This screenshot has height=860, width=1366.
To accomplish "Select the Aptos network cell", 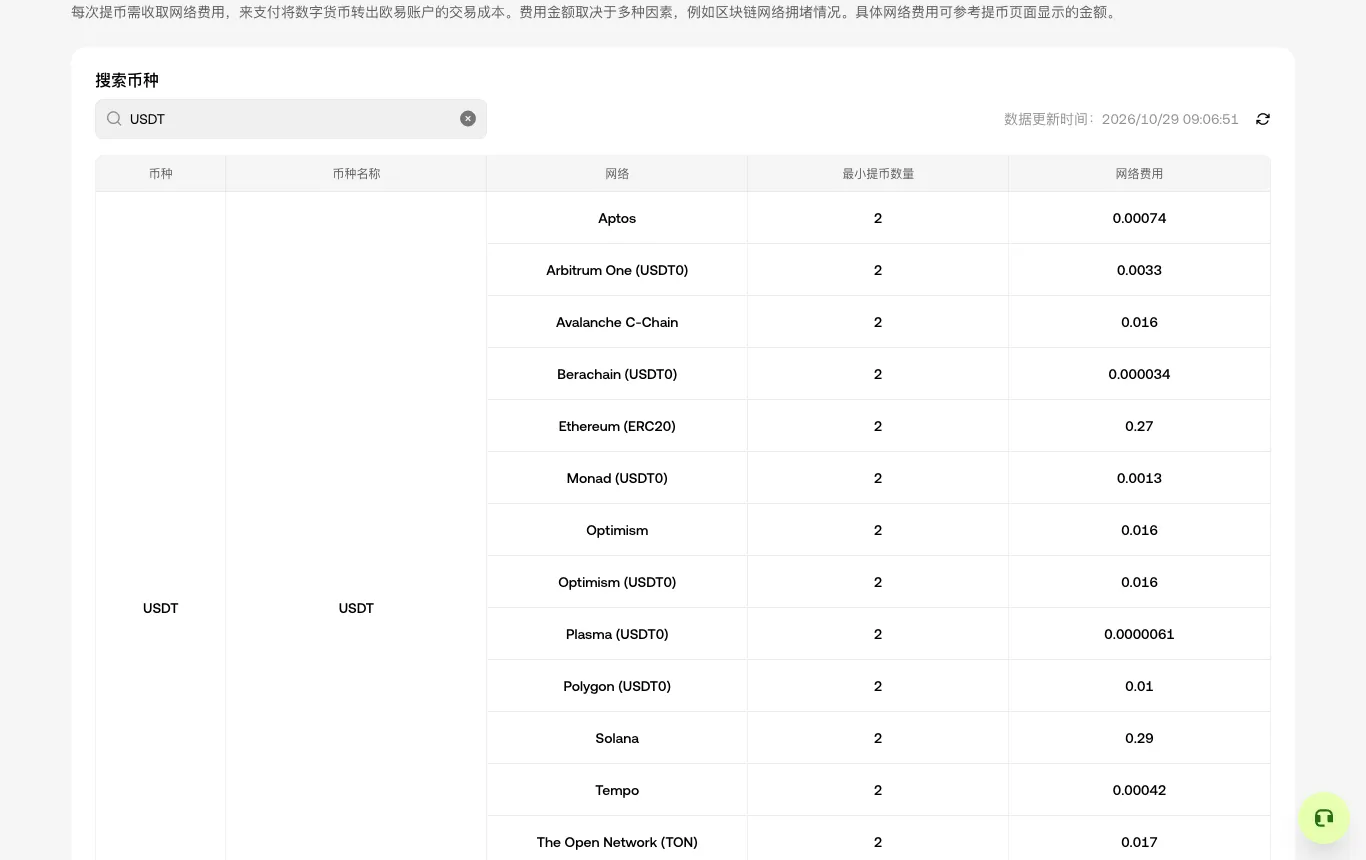I will tap(617, 218).
